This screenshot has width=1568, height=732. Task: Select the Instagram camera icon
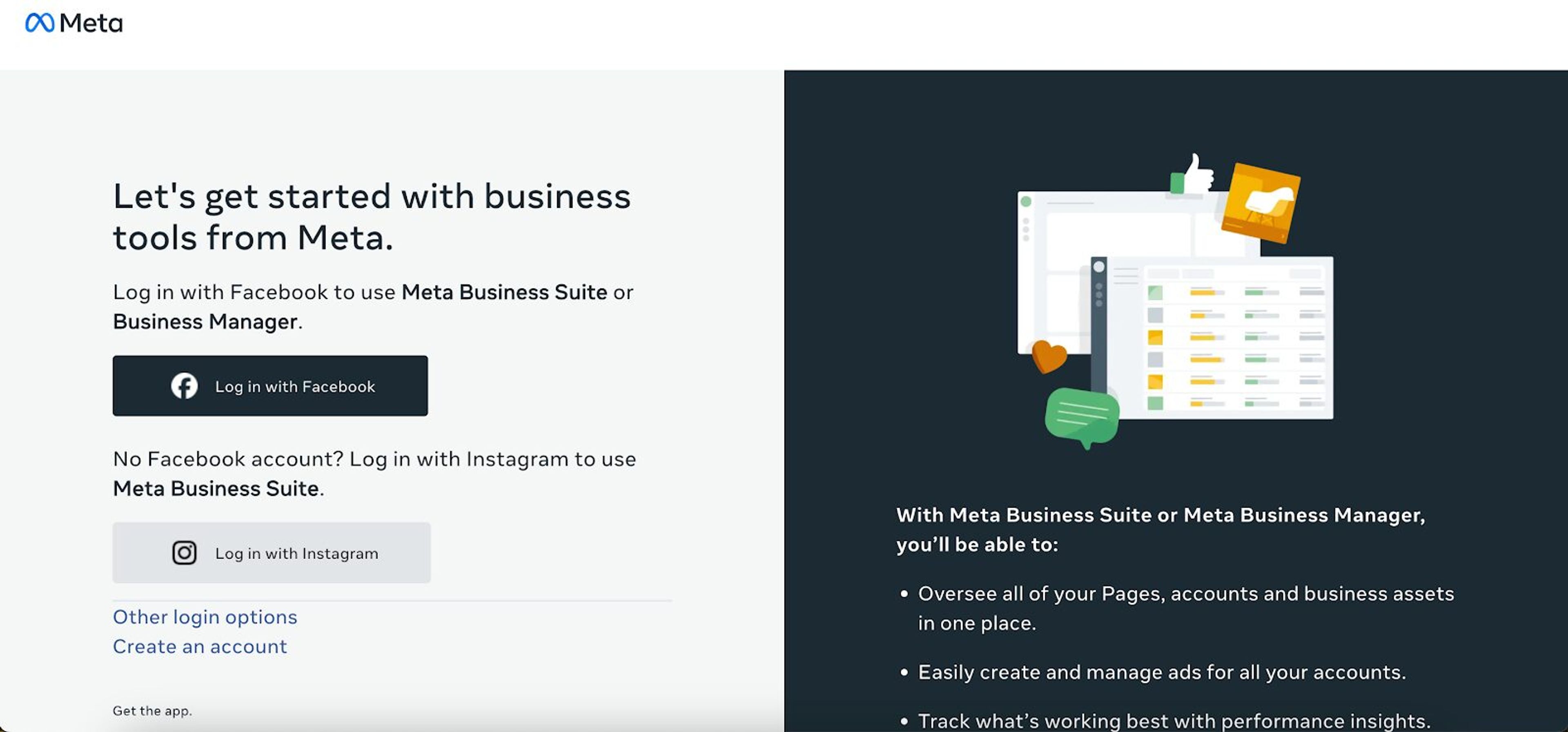[185, 552]
